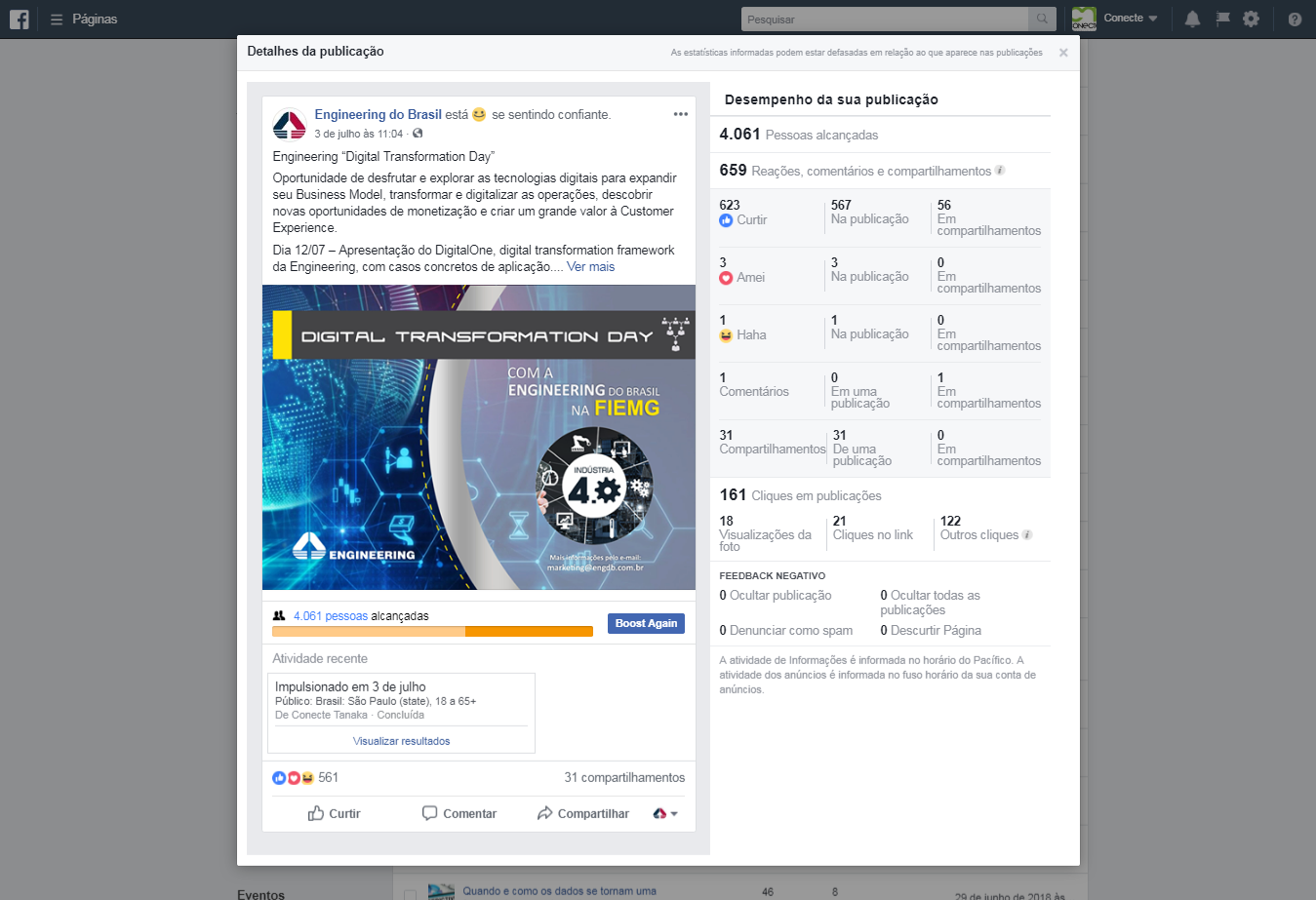Open the Digital Transformation Day post image
Viewport: 1316px width, 900px height.
pos(479,438)
